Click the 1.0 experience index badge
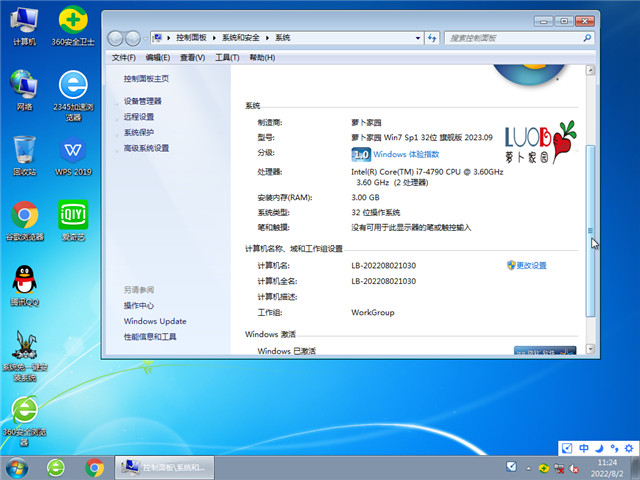This screenshot has height=480, width=640. click(x=361, y=154)
